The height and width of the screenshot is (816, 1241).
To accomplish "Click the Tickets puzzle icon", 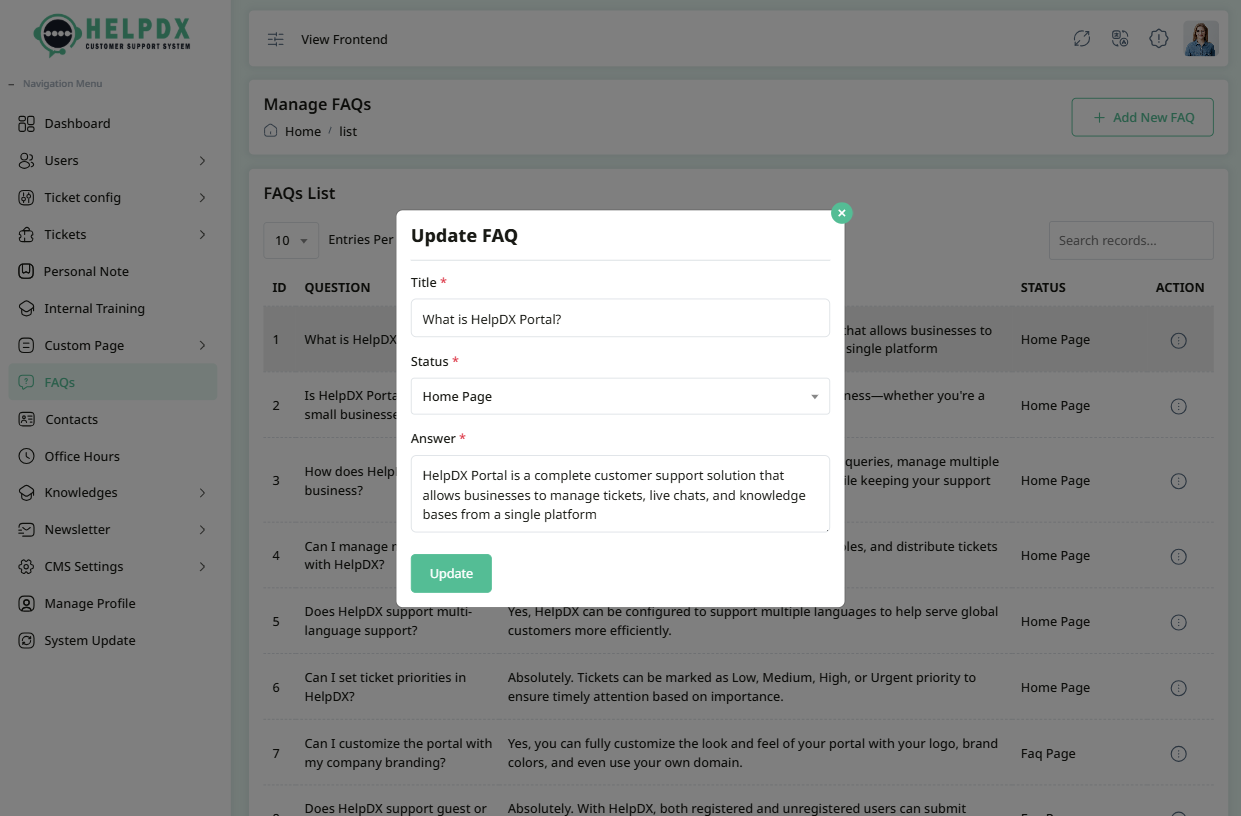I will coord(26,234).
